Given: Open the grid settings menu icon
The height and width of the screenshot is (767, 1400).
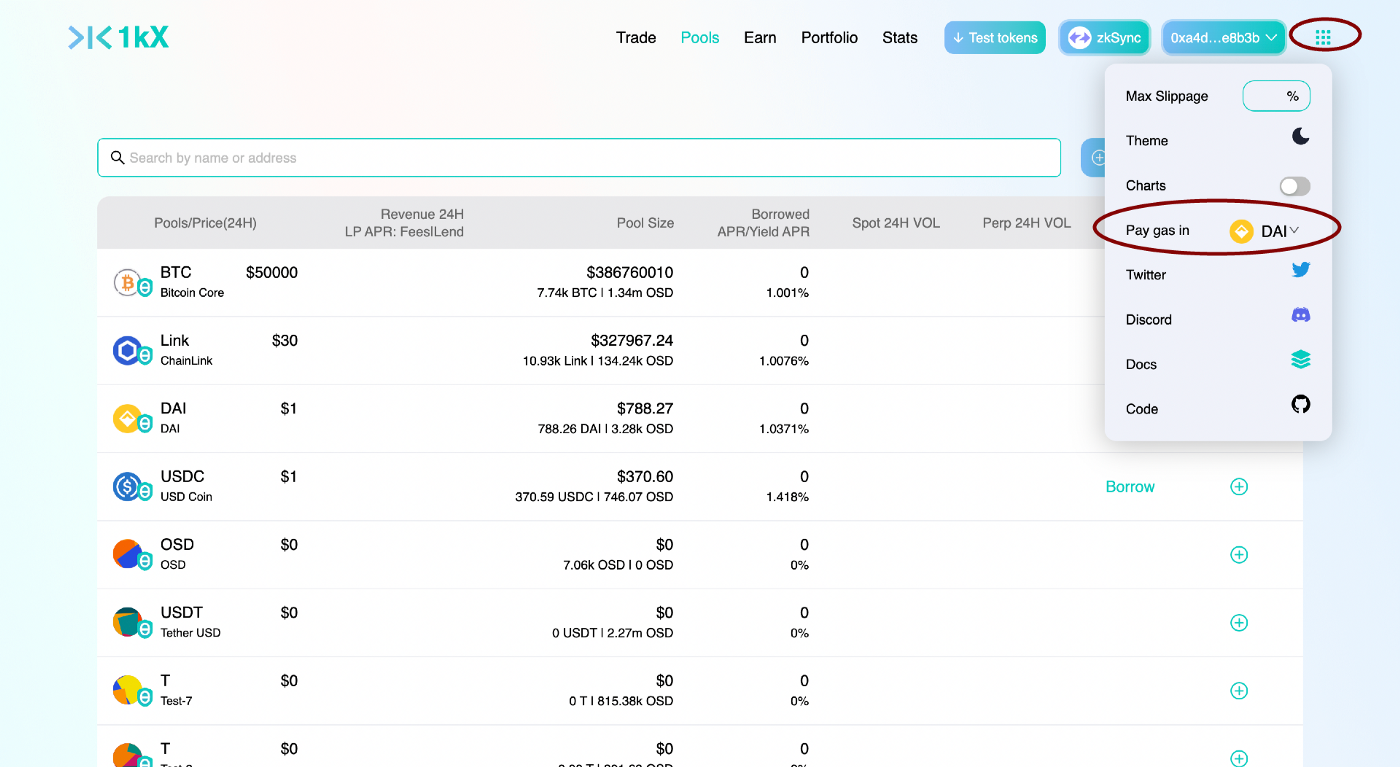Looking at the screenshot, I should click(1323, 38).
